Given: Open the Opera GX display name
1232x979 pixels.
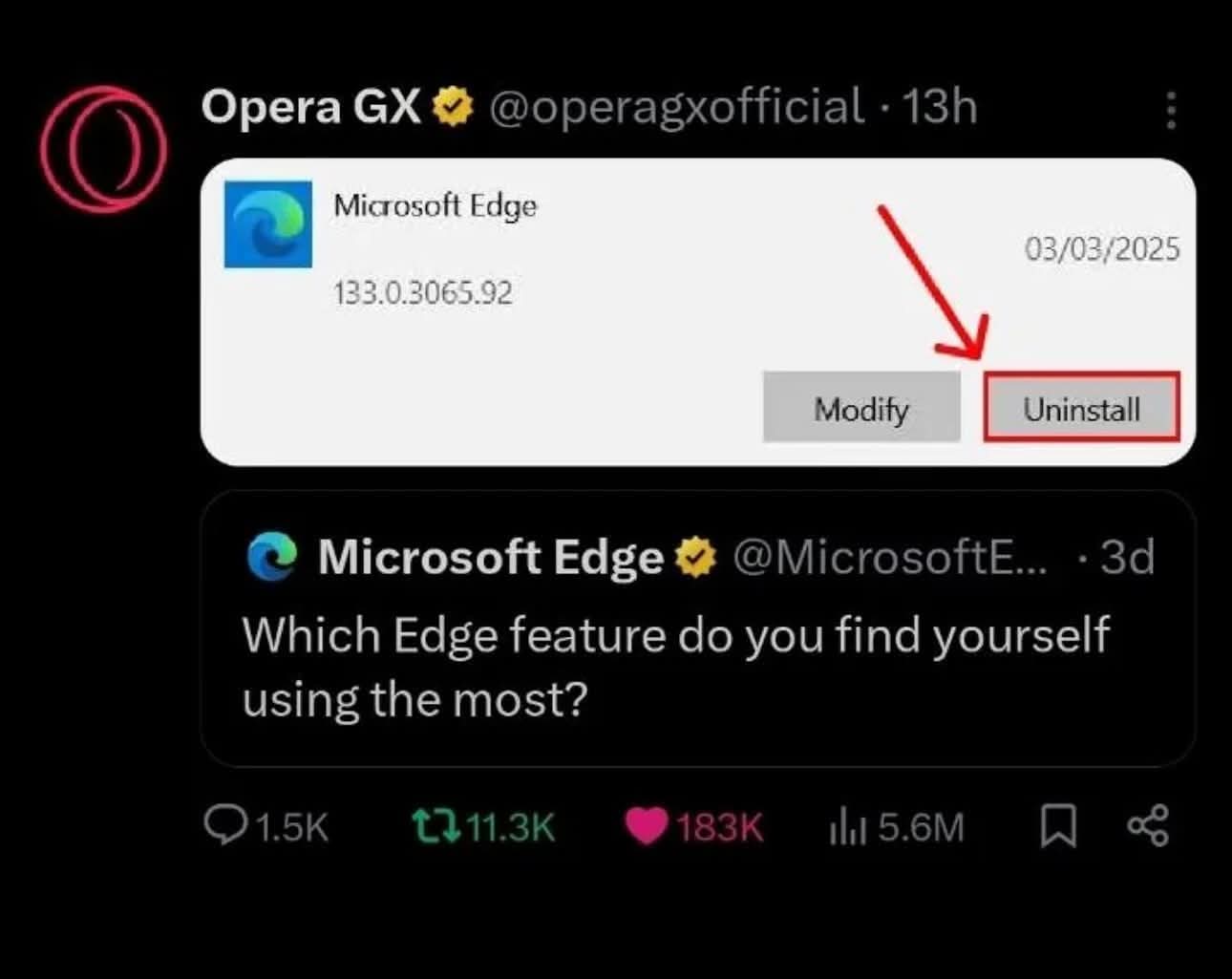Looking at the screenshot, I should pyautogui.click(x=311, y=107).
